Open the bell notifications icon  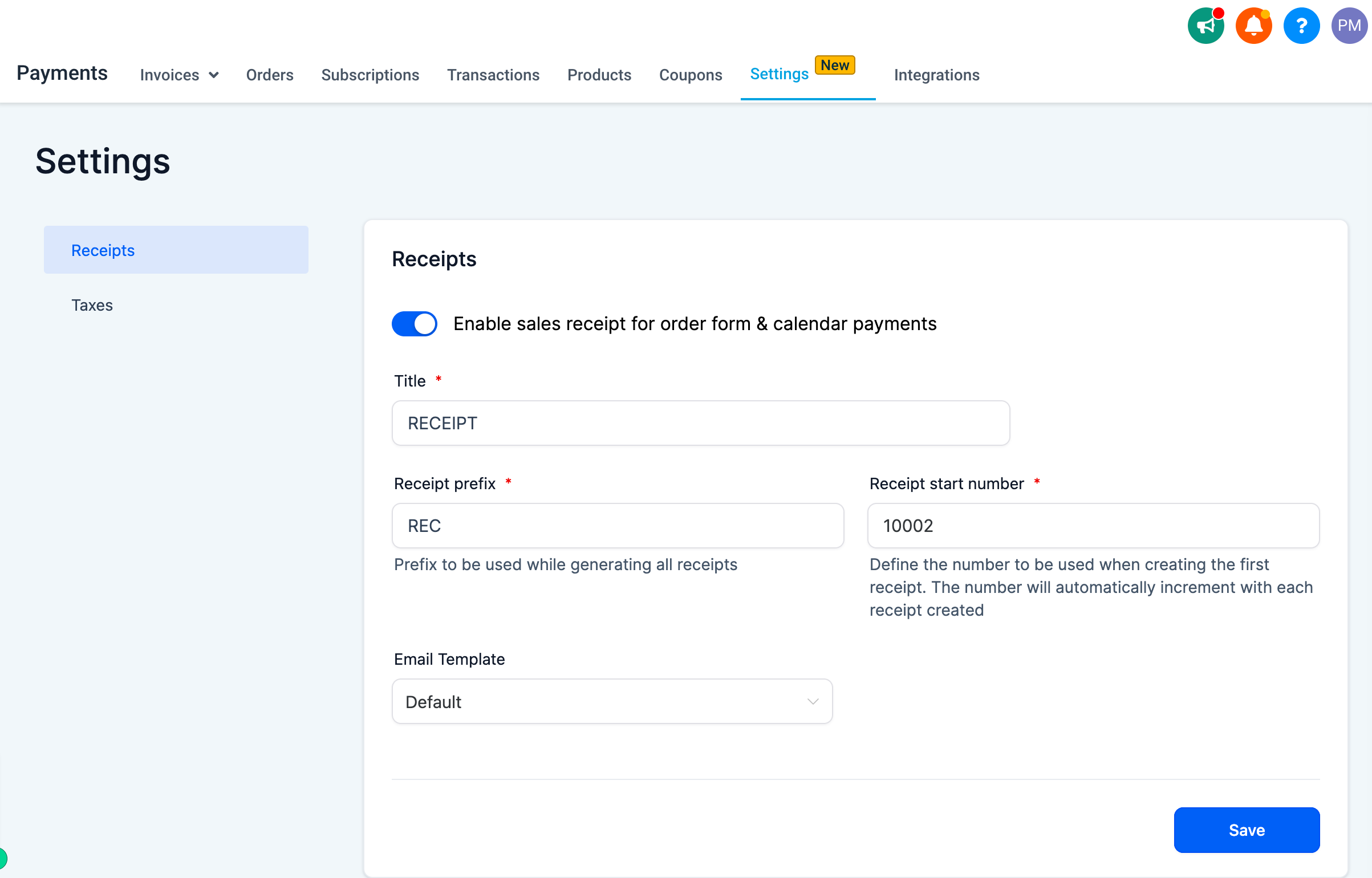click(x=1253, y=26)
